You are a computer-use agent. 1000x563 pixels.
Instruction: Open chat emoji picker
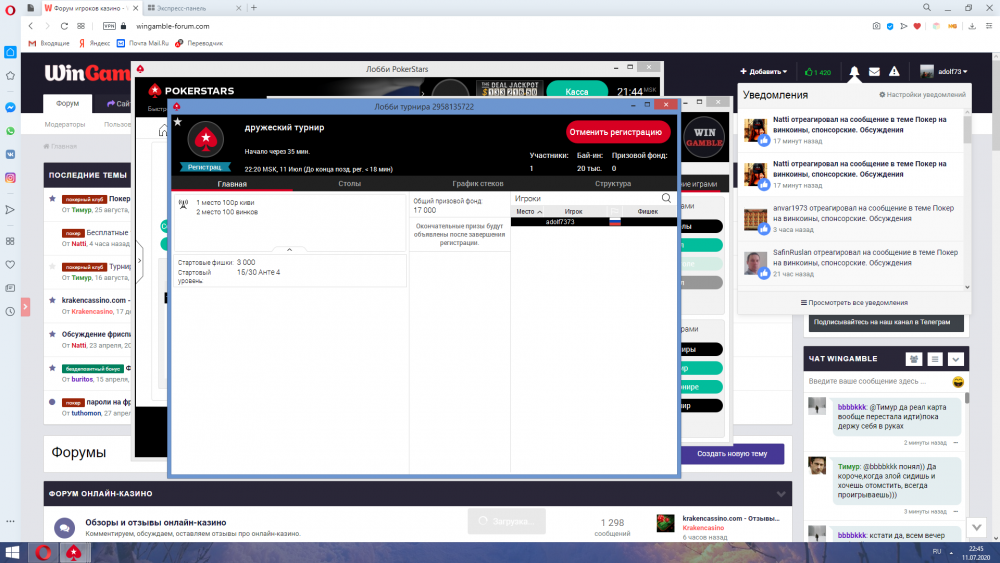958,381
